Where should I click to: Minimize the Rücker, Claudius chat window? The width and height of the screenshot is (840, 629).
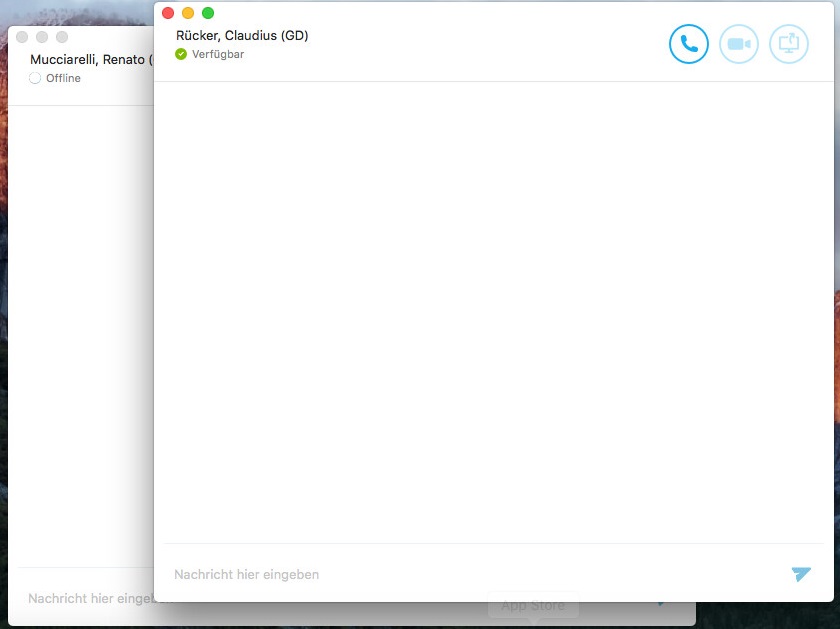coord(188,13)
